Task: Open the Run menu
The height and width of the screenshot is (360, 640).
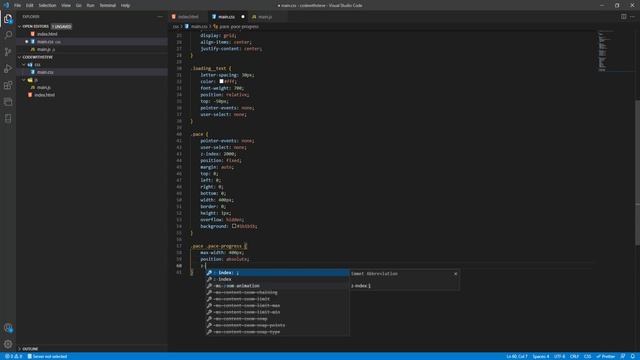Action: pos(91,5)
